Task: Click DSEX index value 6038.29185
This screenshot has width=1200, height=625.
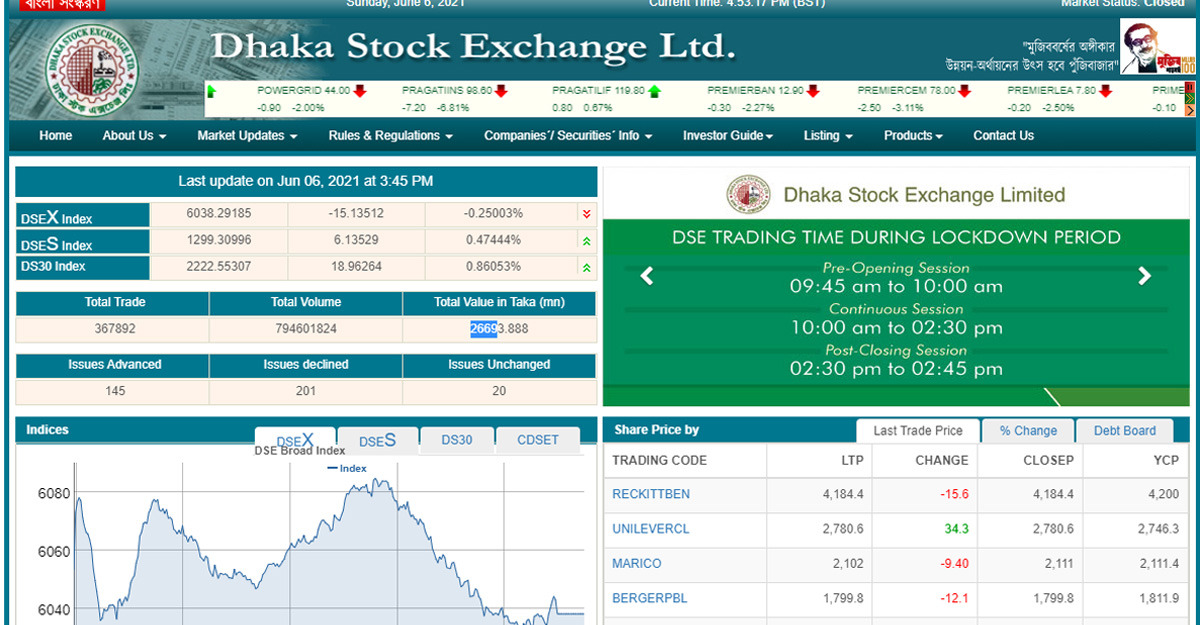Action: point(219,214)
